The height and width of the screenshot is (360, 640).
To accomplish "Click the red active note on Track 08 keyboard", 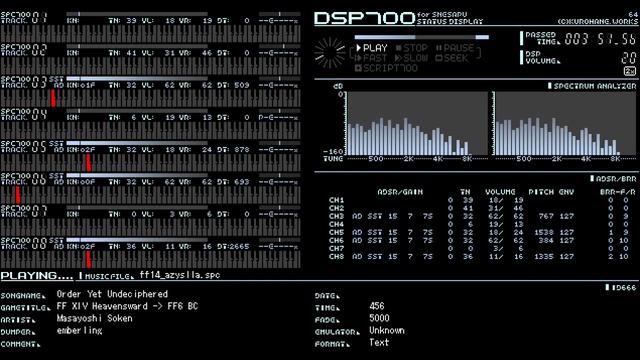I will pos(88,260).
